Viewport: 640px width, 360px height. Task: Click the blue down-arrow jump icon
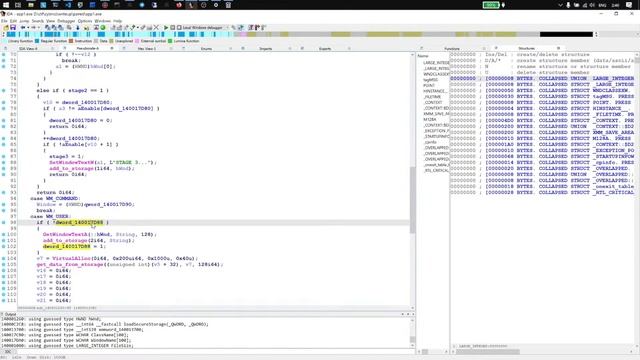(x=78, y=27)
